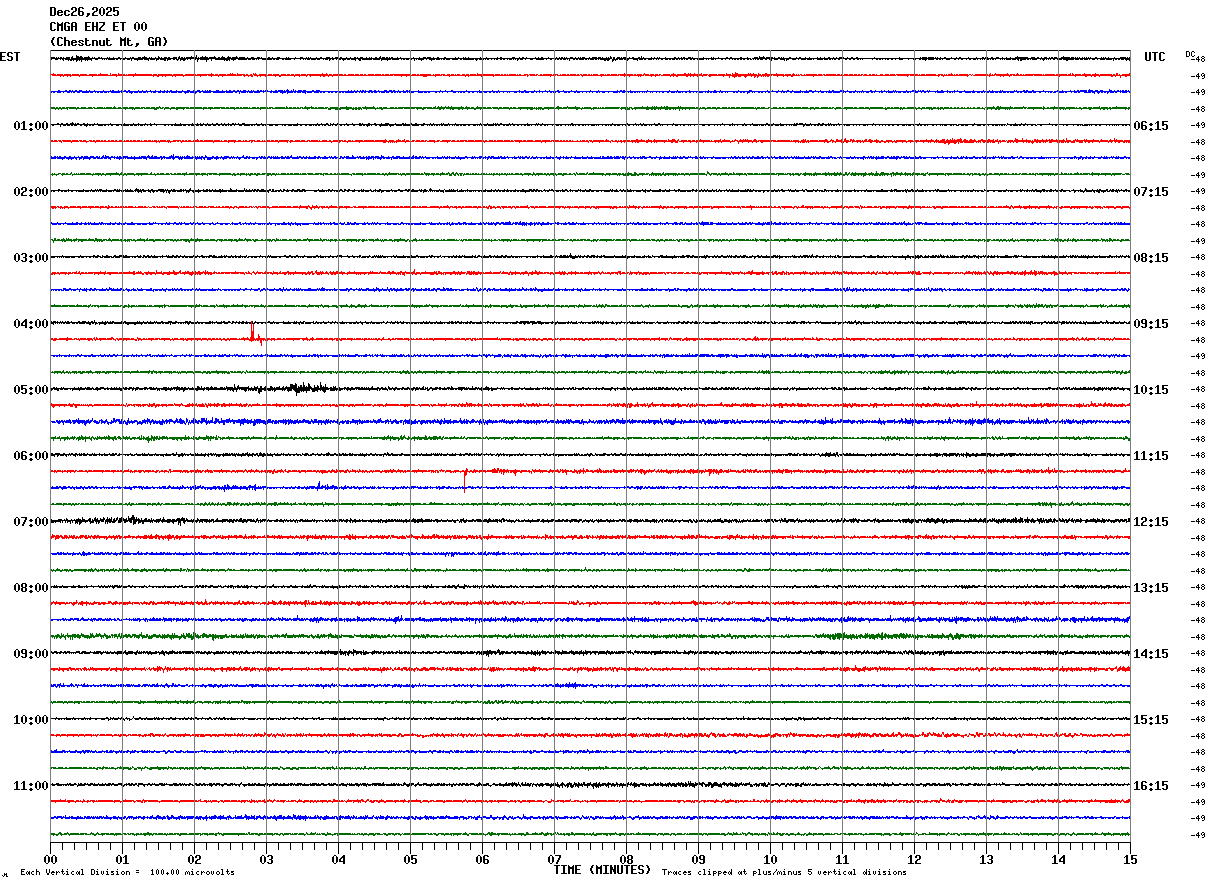1210x886 pixels.
Task: Click the 15 minute tick label on axis
Action: click(x=1130, y=859)
